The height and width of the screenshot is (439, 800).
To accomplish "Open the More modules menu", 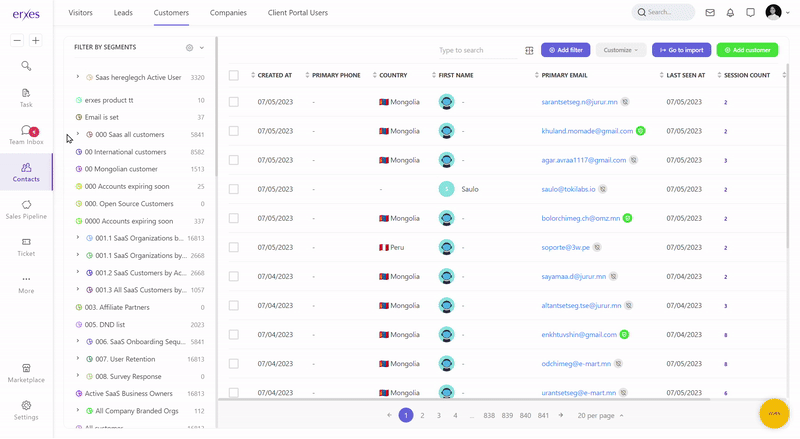I will coord(26,284).
